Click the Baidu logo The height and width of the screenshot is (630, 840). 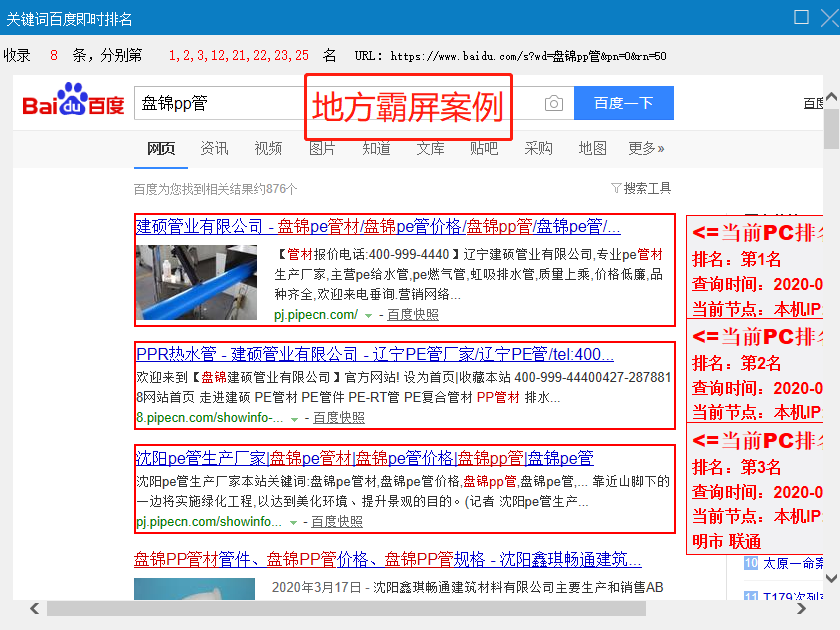(x=74, y=103)
